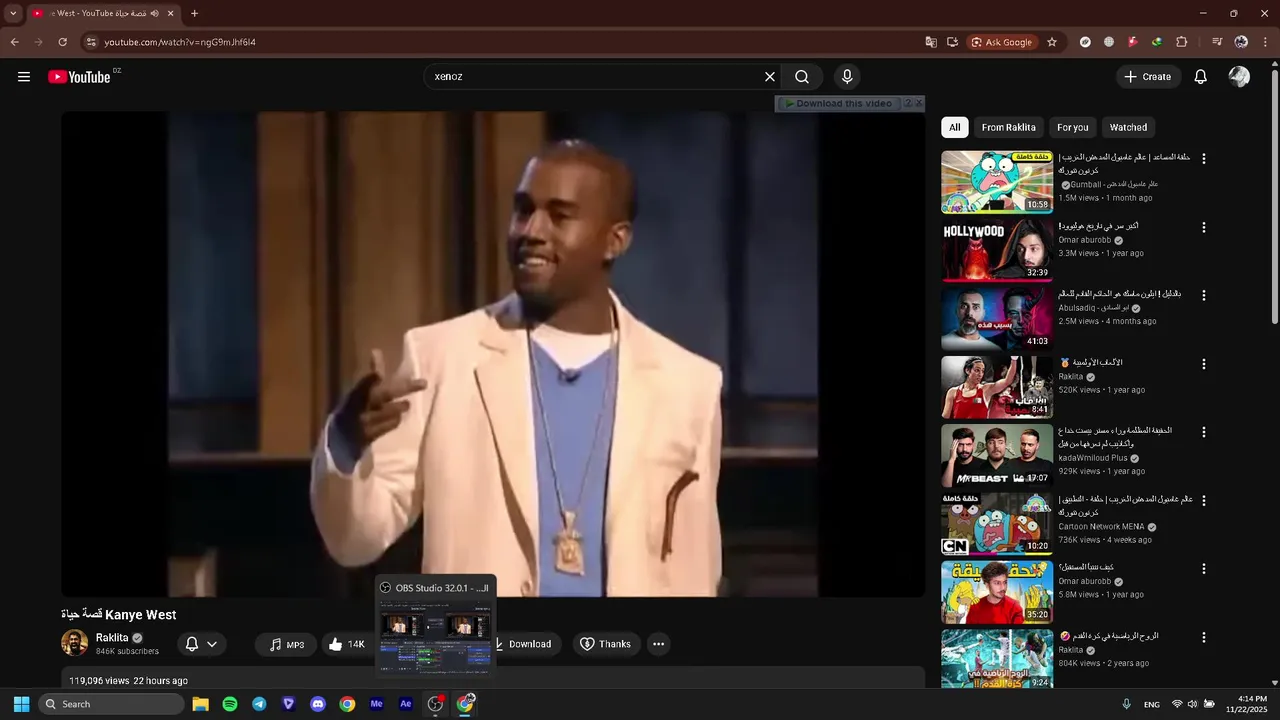
Task: Open options menu for the Raklita 9:24 video
Action: point(1204,637)
